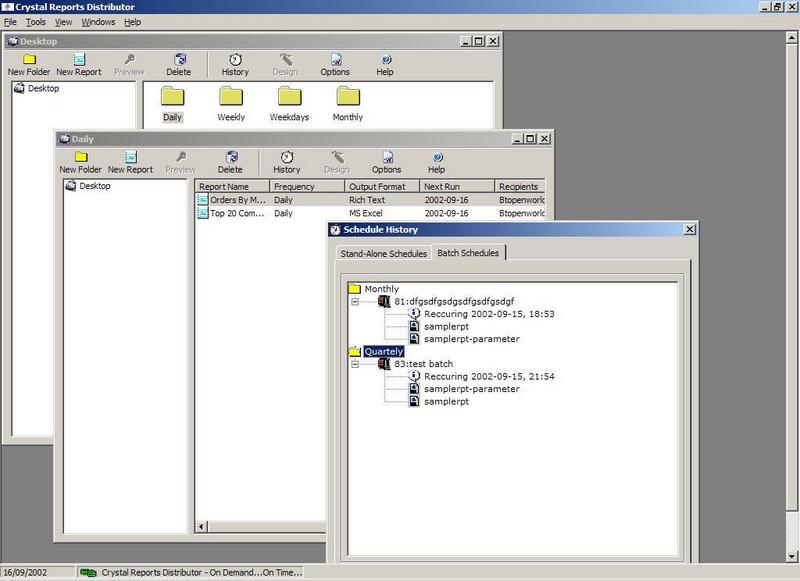
Task: Click the Rich Text output format cell
Action: point(367,200)
